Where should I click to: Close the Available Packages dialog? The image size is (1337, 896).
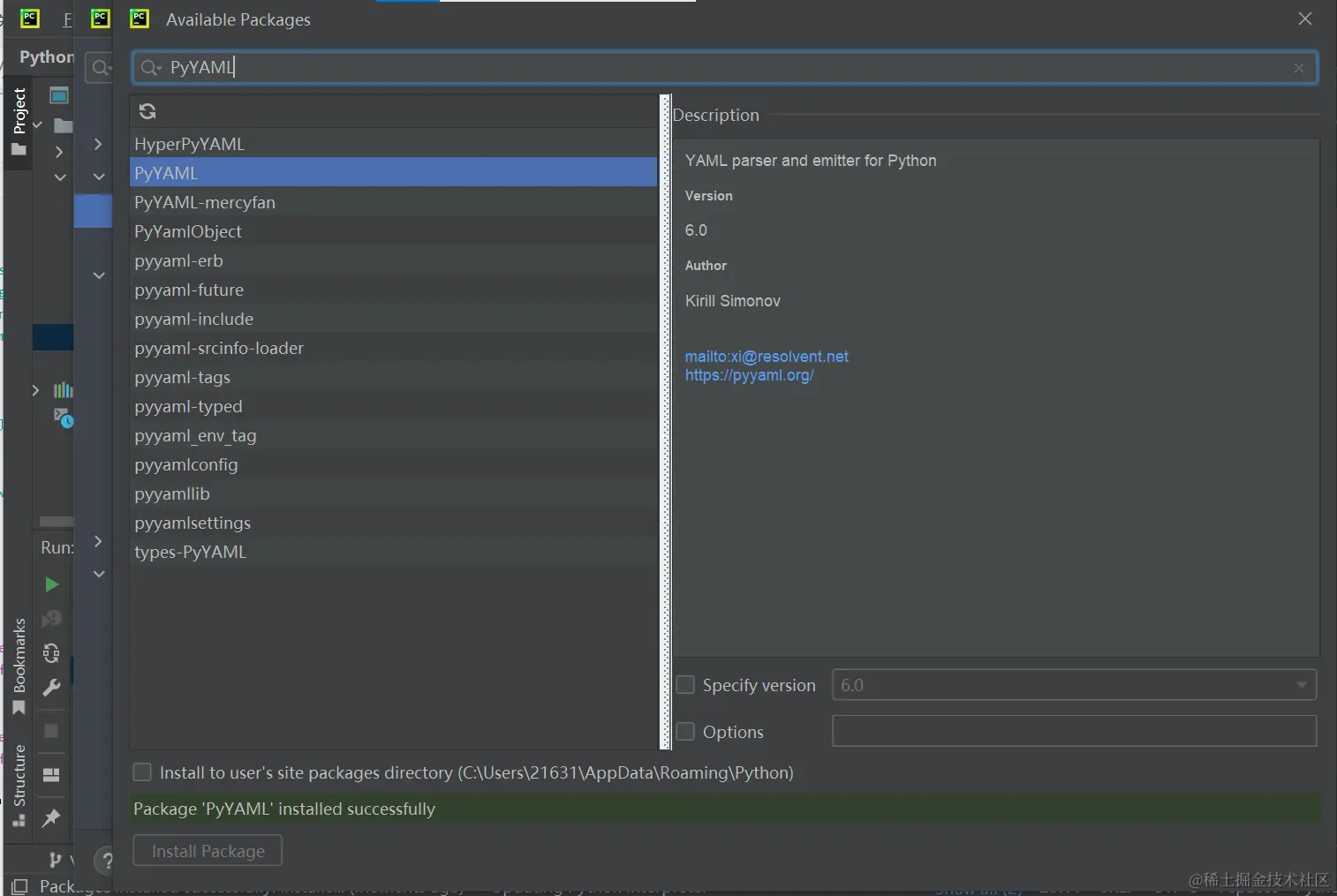[1304, 19]
